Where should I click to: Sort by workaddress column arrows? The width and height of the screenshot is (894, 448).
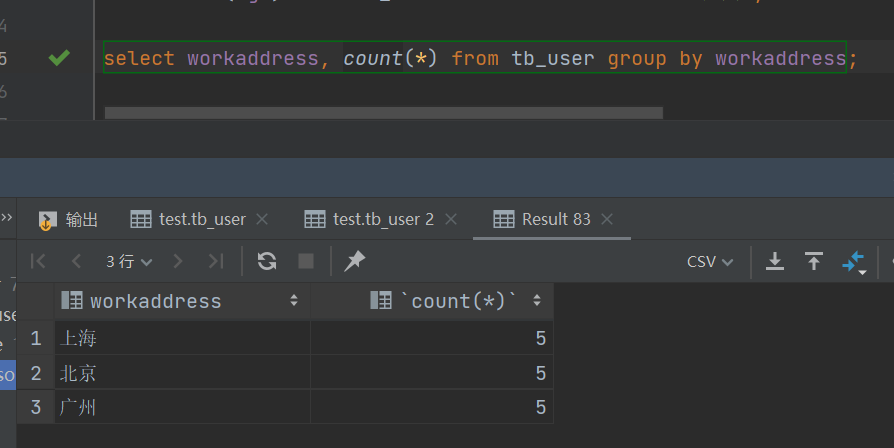(x=294, y=300)
